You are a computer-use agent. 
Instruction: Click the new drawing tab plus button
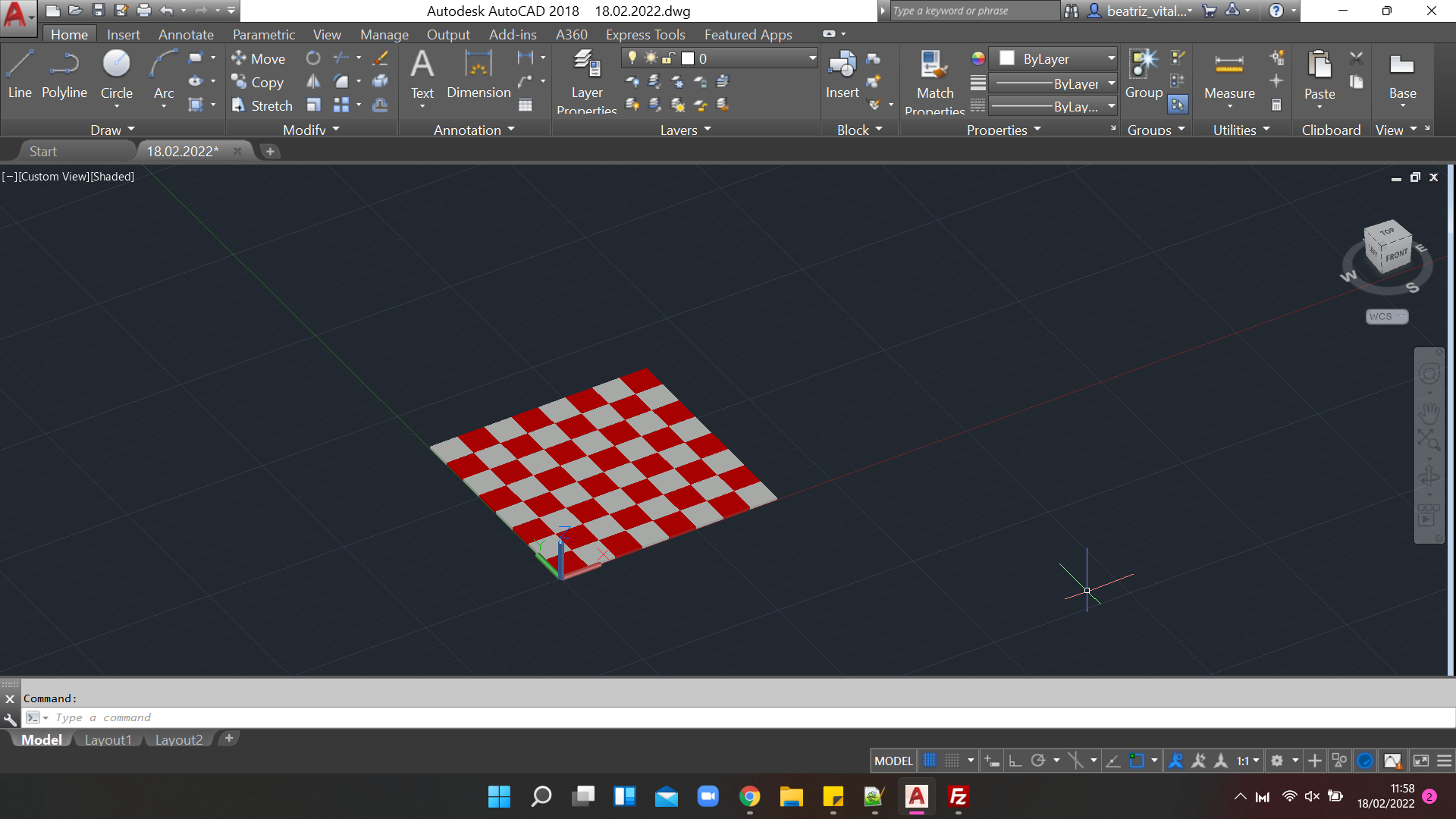(270, 151)
